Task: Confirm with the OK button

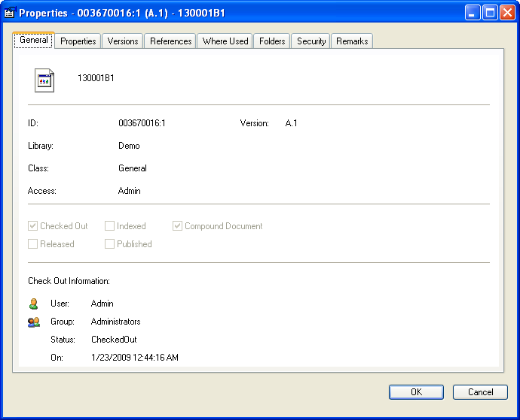Action: point(416,392)
